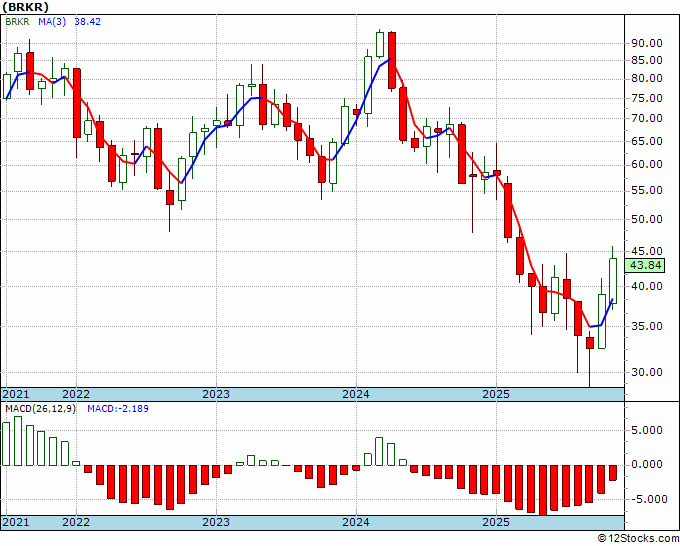Select the moving average value 38.42
Viewport: 680px width, 546px height.
click(x=88, y=21)
